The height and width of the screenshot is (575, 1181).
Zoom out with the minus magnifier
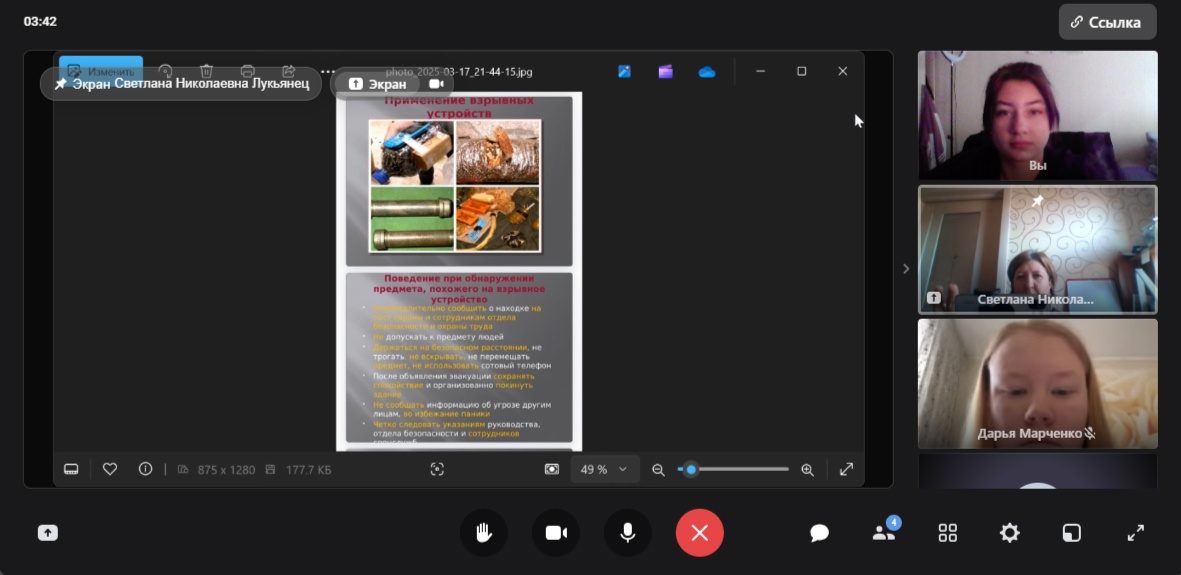tap(658, 469)
